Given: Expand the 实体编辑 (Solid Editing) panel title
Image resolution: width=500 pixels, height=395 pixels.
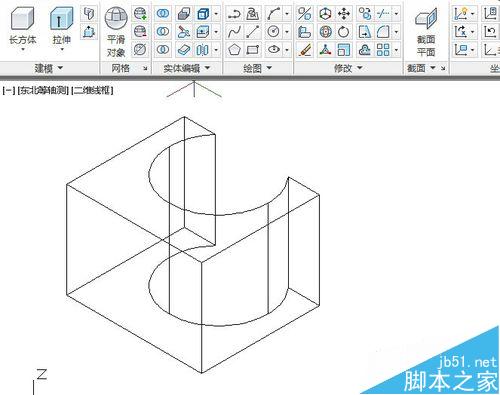Looking at the screenshot, I should (x=187, y=68).
